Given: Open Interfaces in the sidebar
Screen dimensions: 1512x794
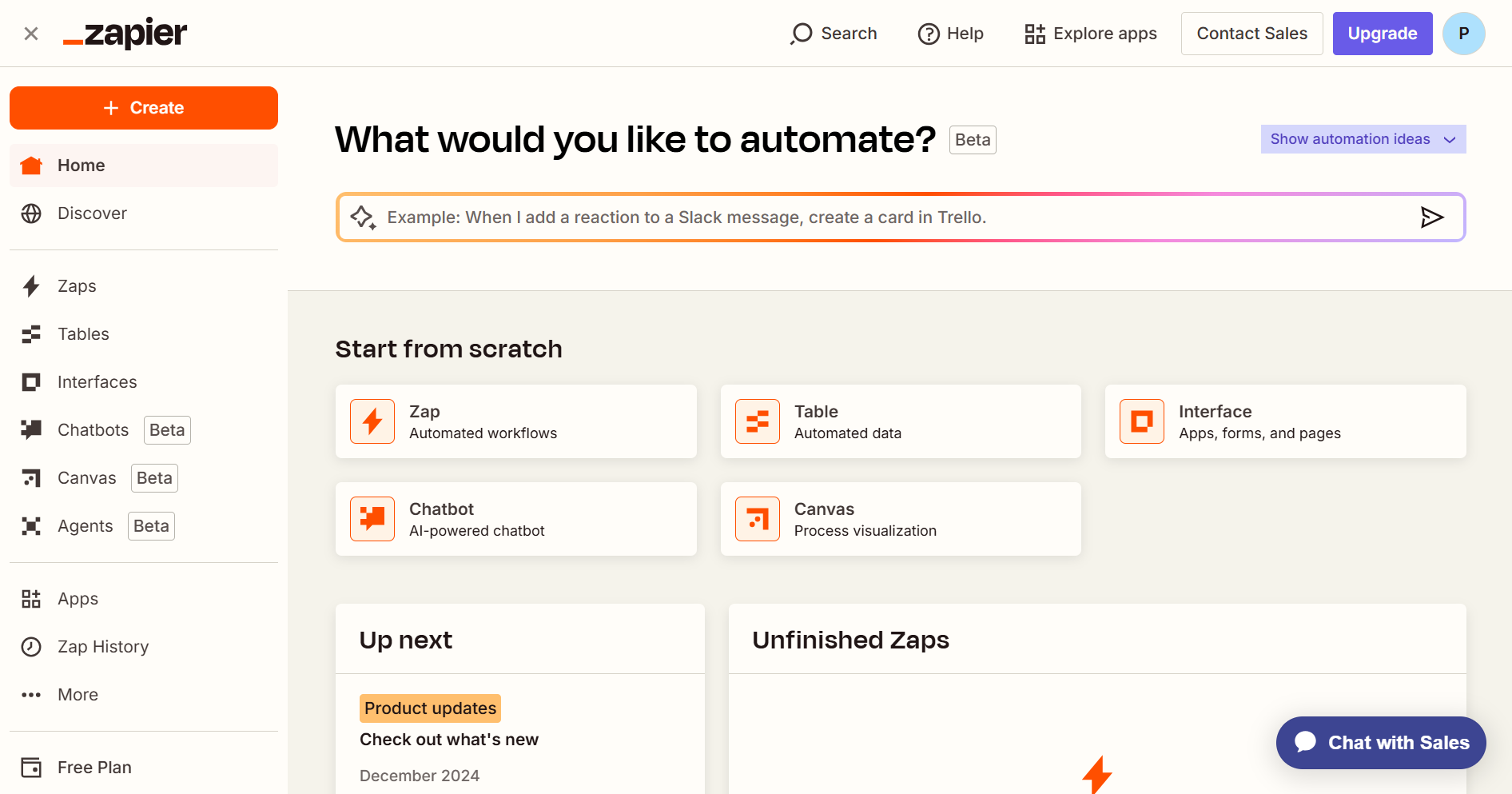Looking at the screenshot, I should (144, 382).
